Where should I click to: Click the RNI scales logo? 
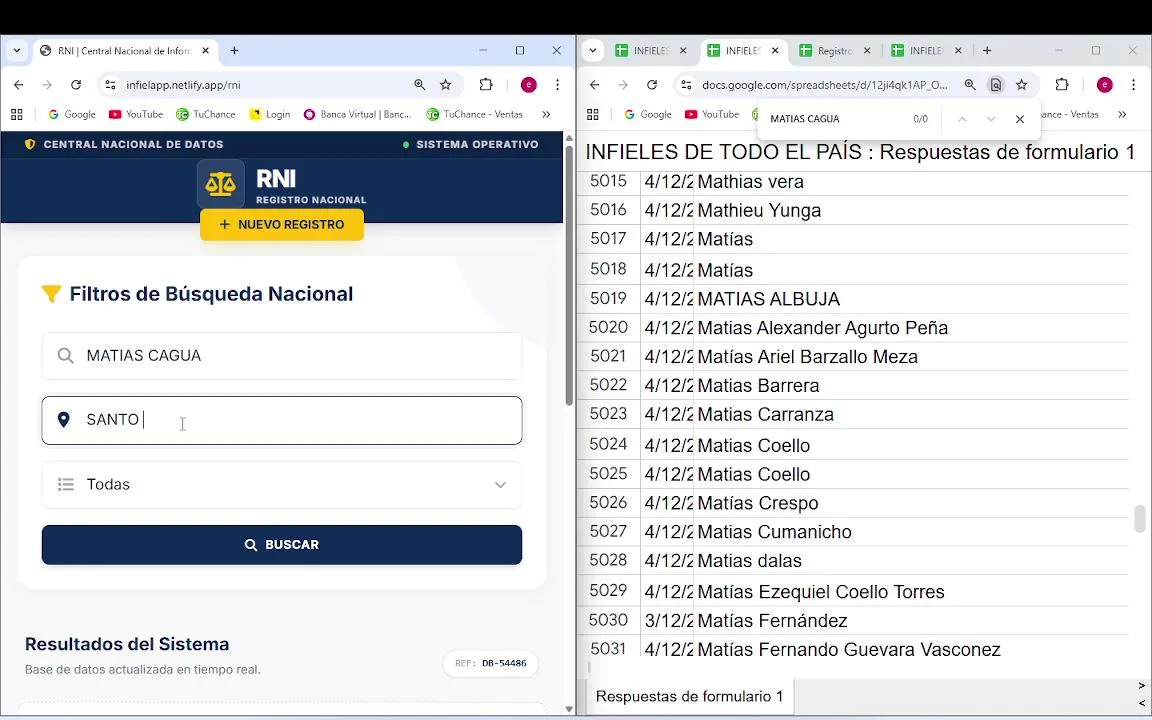[220, 184]
